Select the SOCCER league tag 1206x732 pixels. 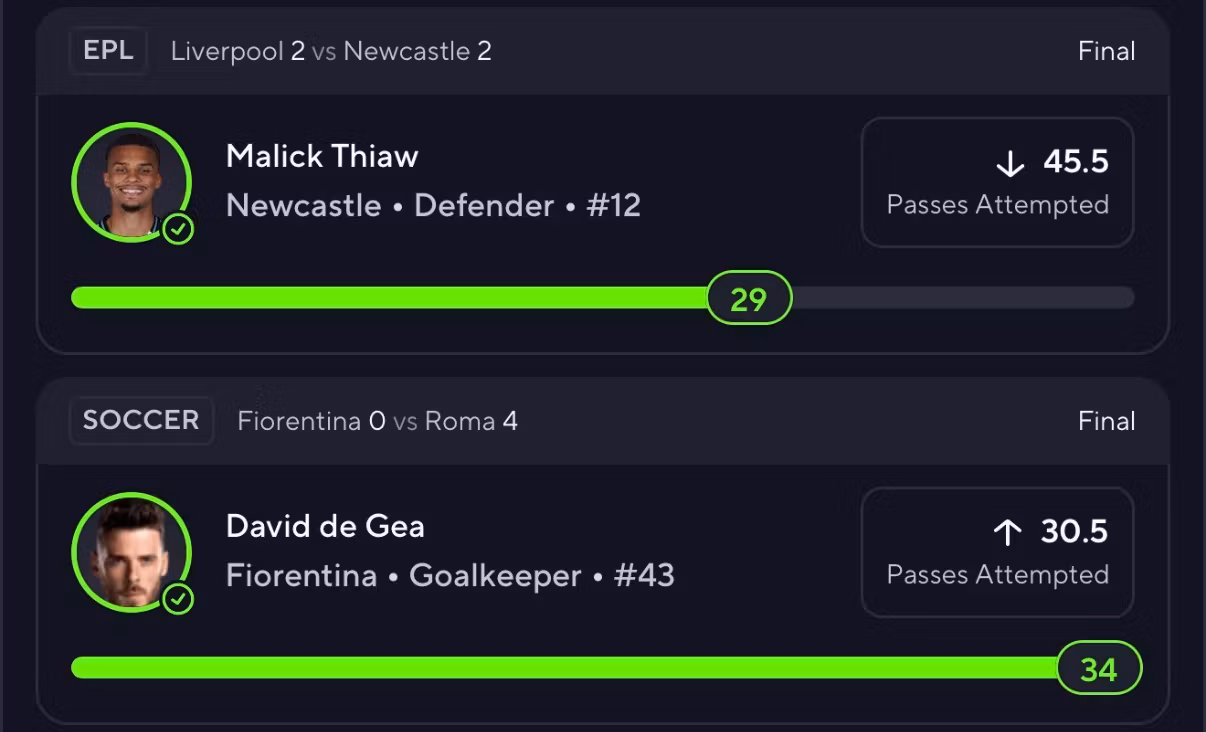click(141, 420)
